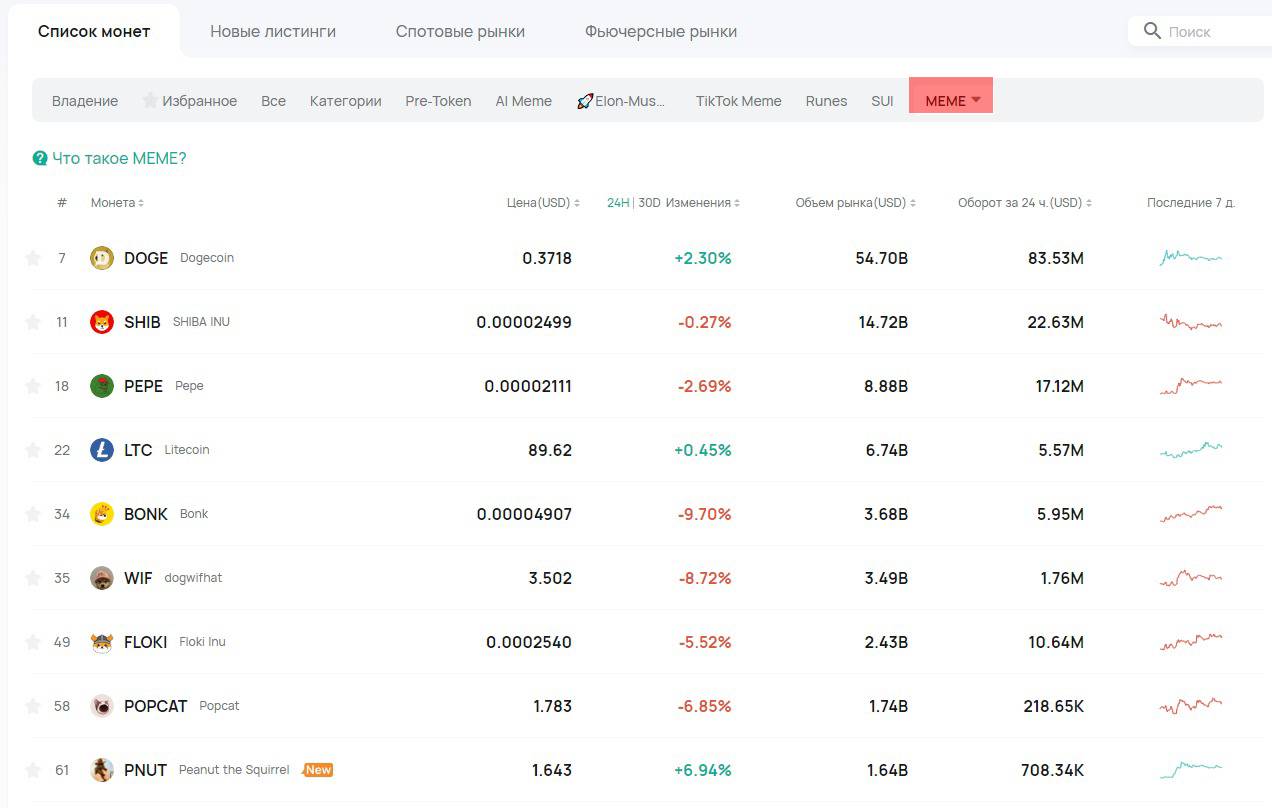Select the SUI filter
This screenshot has height=808, width=1272.
(x=882, y=101)
